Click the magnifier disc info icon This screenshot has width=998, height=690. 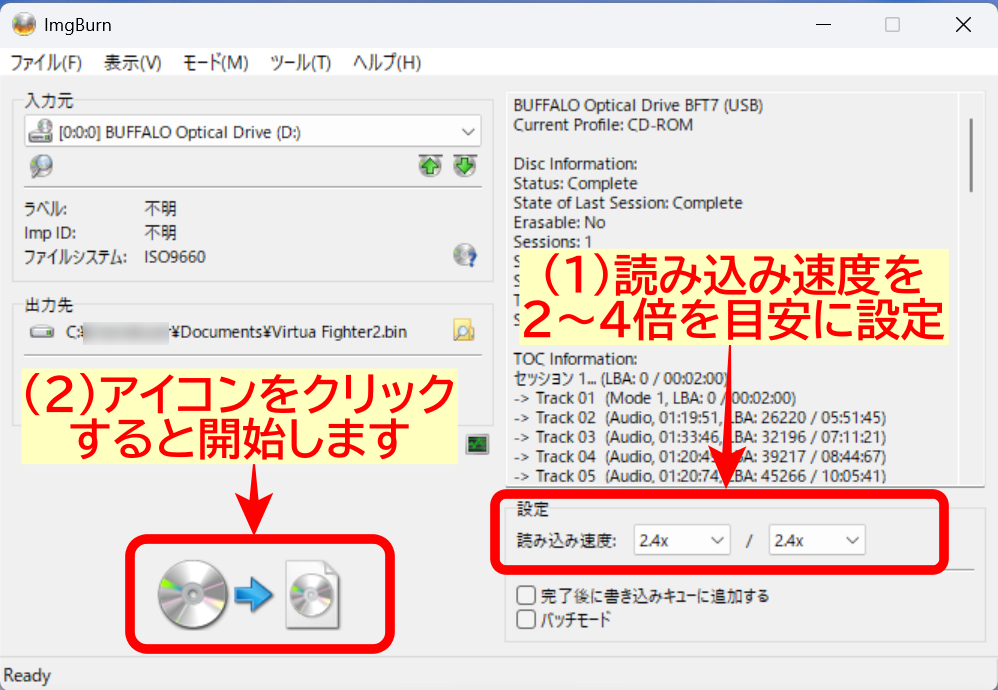point(41,166)
